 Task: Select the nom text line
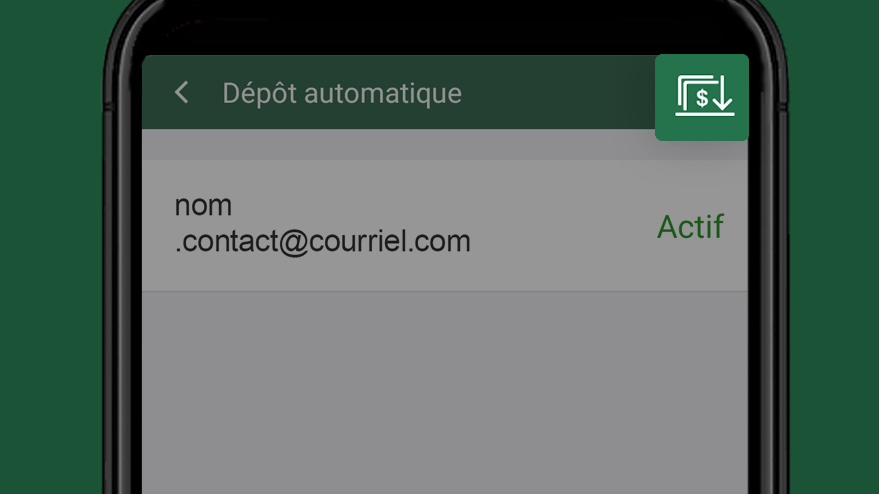(x=203, y=206)
